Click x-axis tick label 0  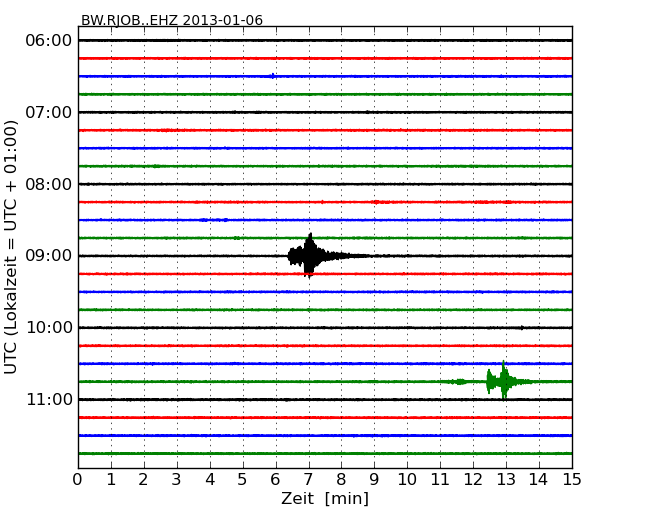[78, 480]
